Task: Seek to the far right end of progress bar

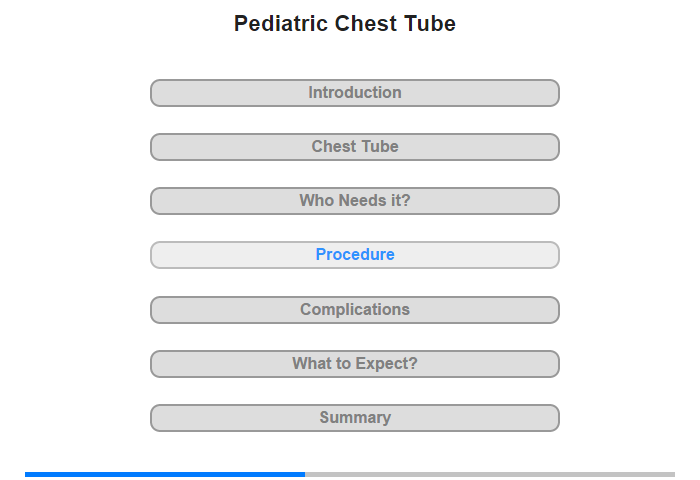Action: click(673, 474)
